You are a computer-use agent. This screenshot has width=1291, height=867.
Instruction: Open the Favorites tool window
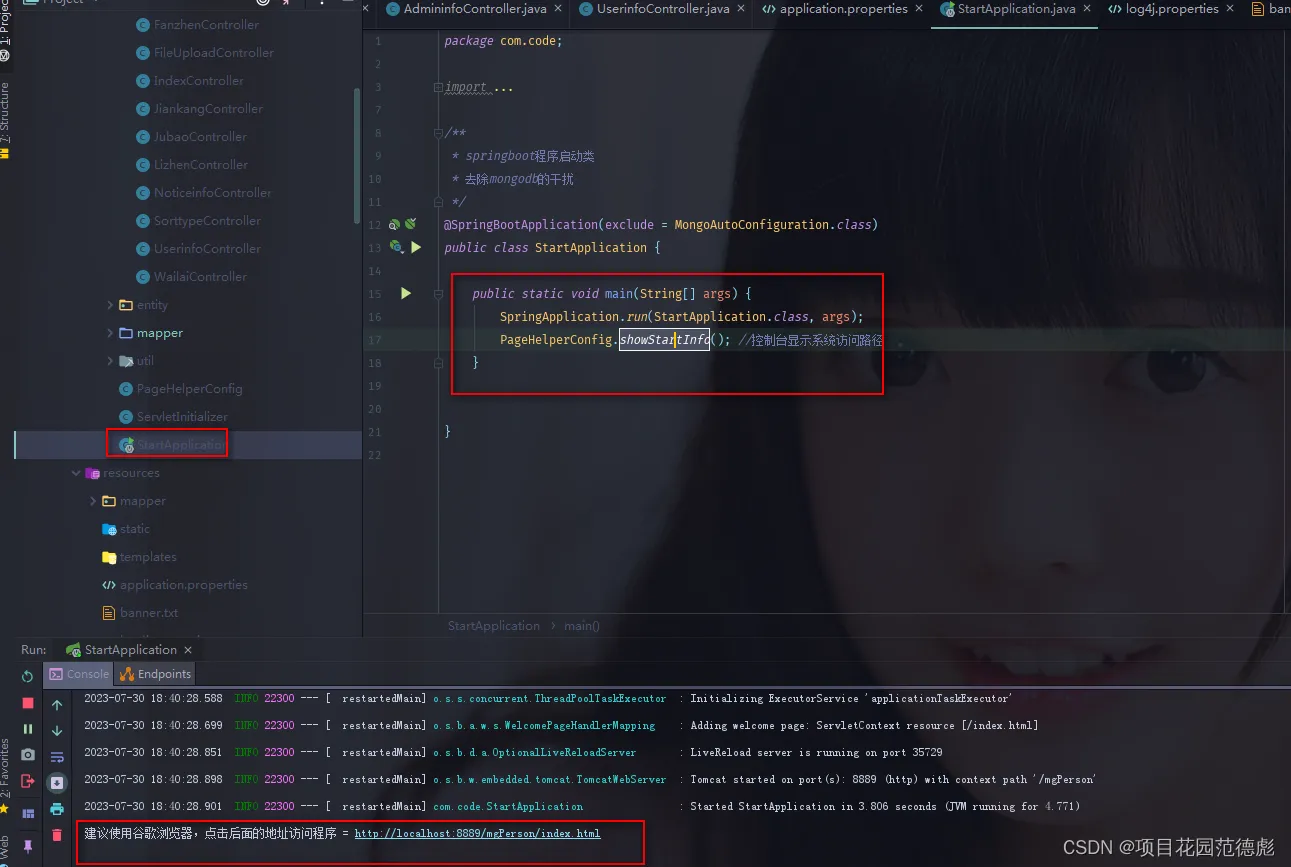pos(5,775)
